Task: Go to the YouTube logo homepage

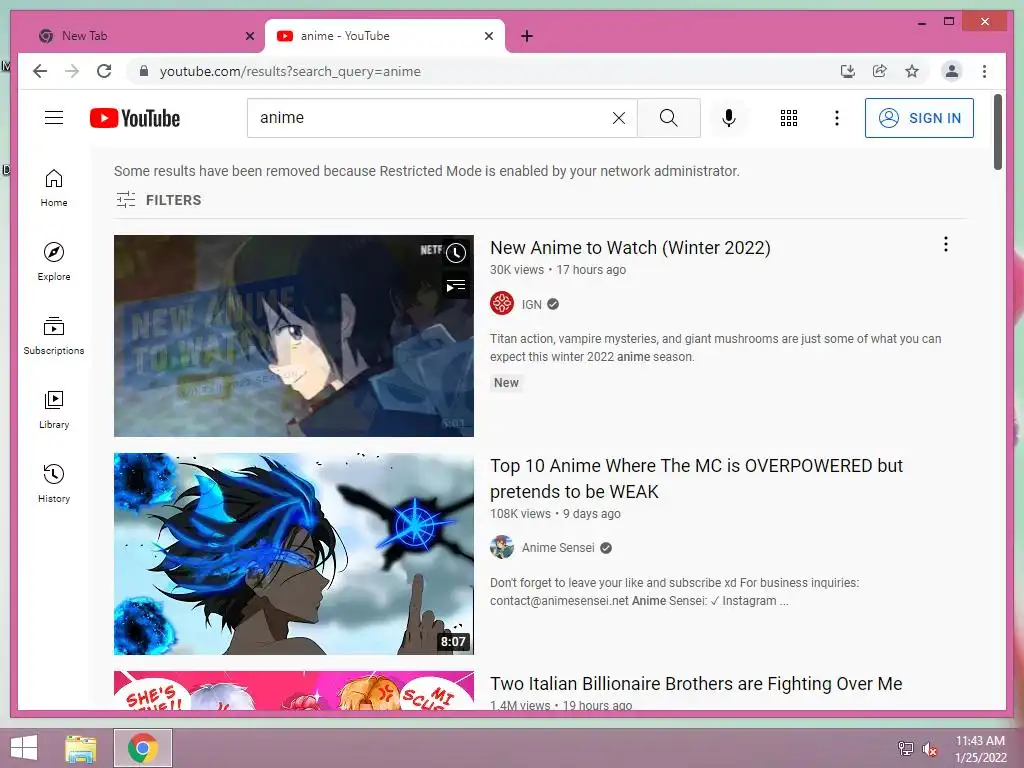Action: 135,118
